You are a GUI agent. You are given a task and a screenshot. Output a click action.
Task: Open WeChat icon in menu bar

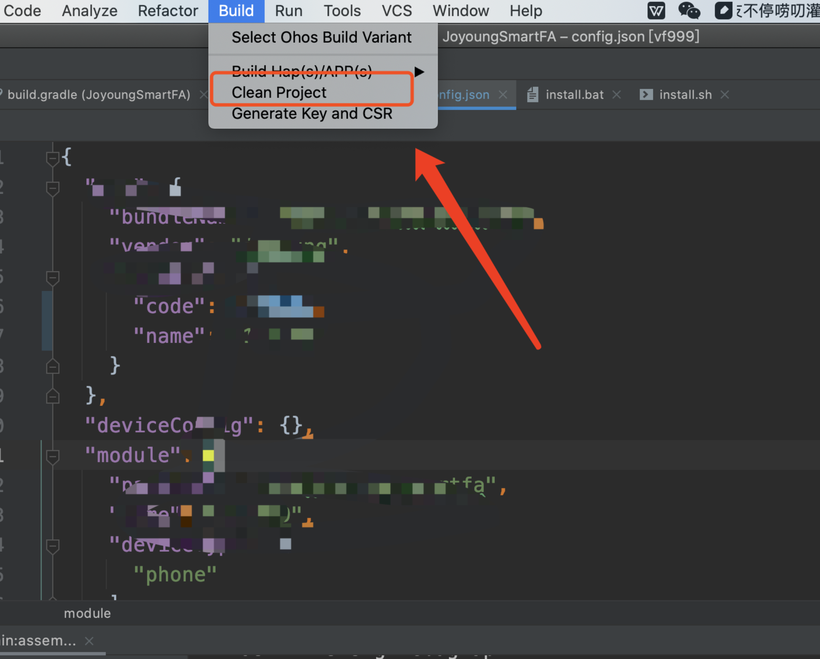point(689,10)
